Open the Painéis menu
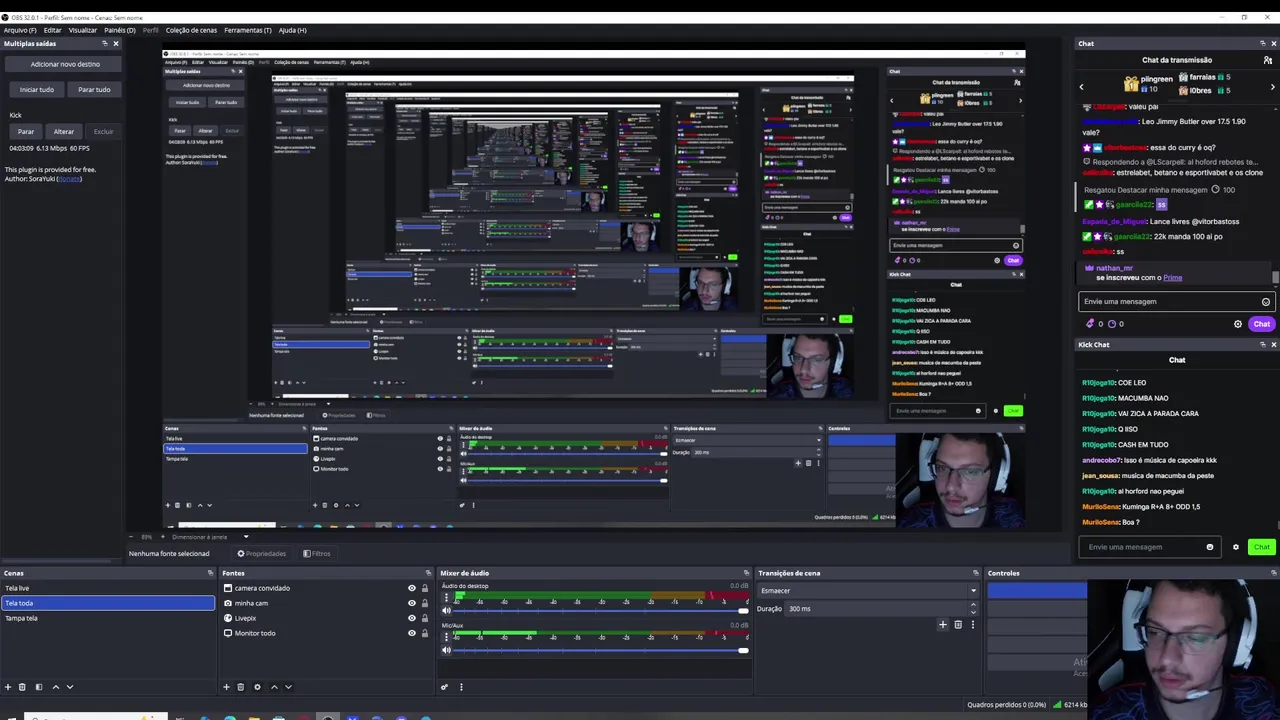Viewport: 1280px width, 720px height. 120,30
